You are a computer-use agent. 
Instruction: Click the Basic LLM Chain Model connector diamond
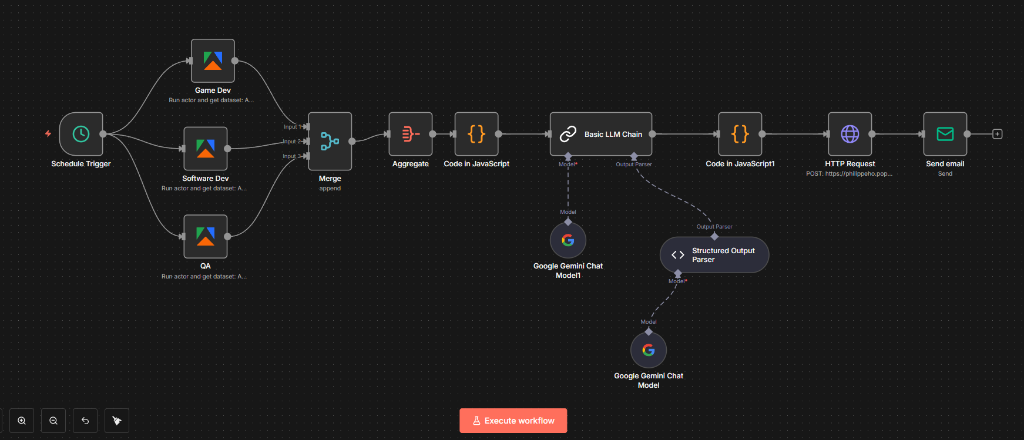click(x=568, y=156)
